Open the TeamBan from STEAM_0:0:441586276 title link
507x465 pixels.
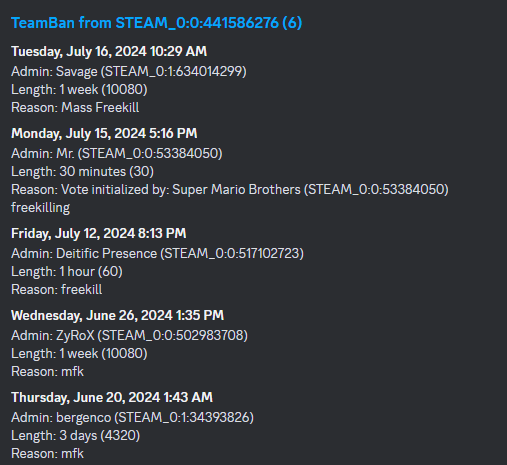tap(157, 23)
